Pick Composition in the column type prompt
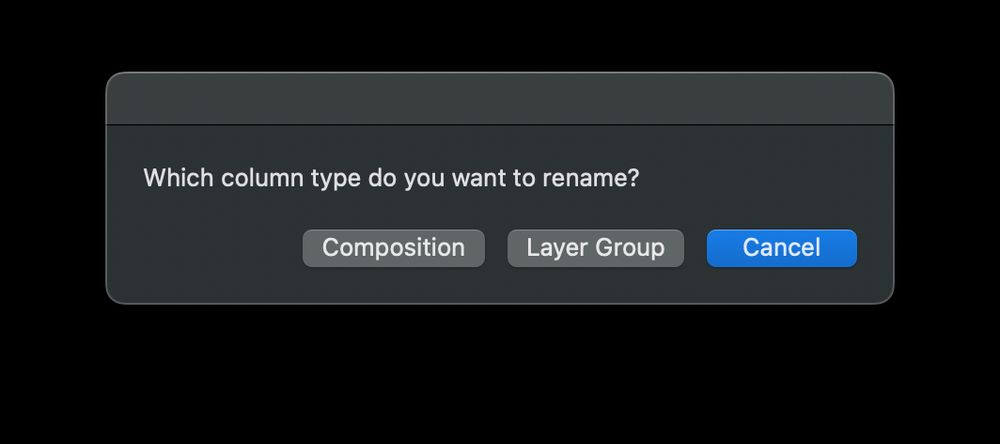Screen dimensions: 1000x444 (x=393, y=248)
